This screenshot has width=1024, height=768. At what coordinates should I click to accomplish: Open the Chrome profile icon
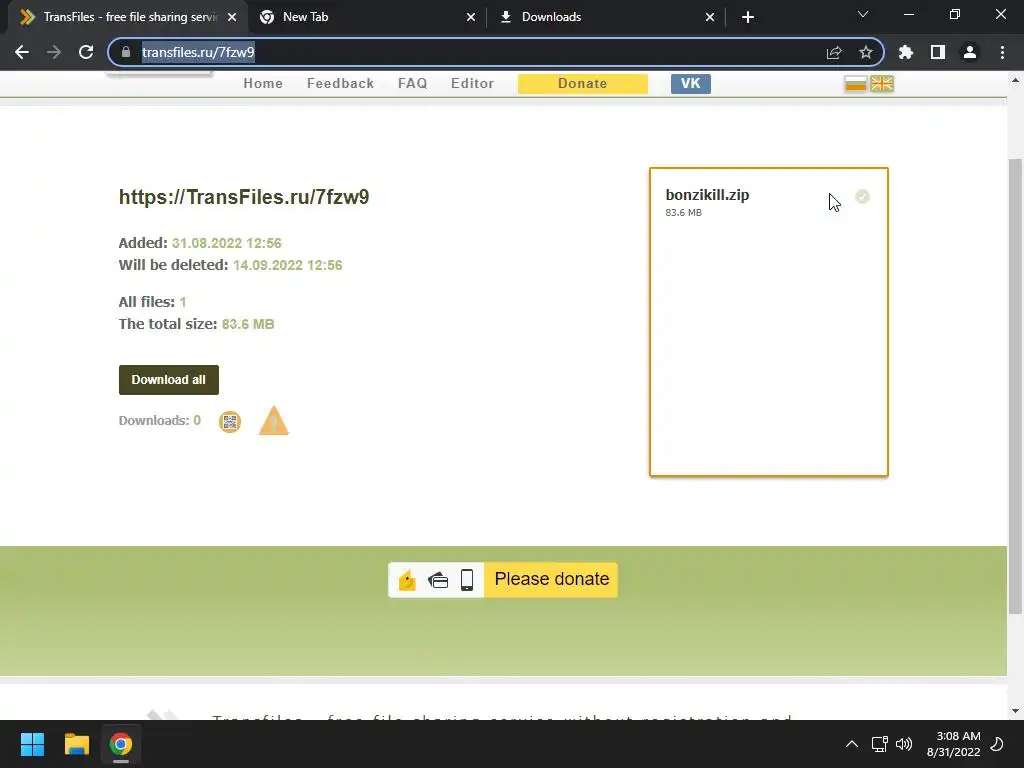coord(970,52)
